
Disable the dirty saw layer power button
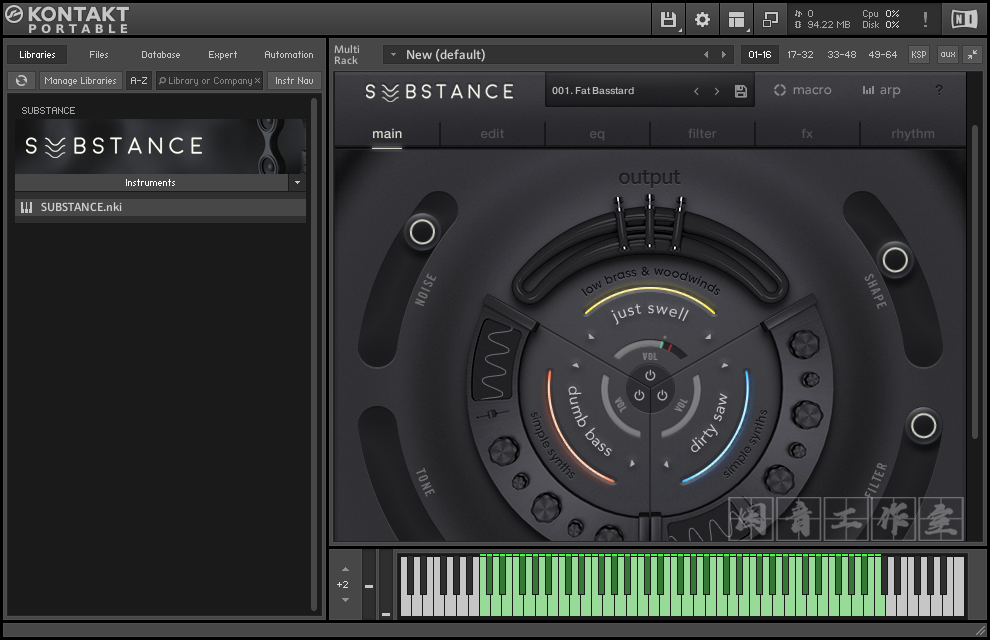(x=662, y=396)
